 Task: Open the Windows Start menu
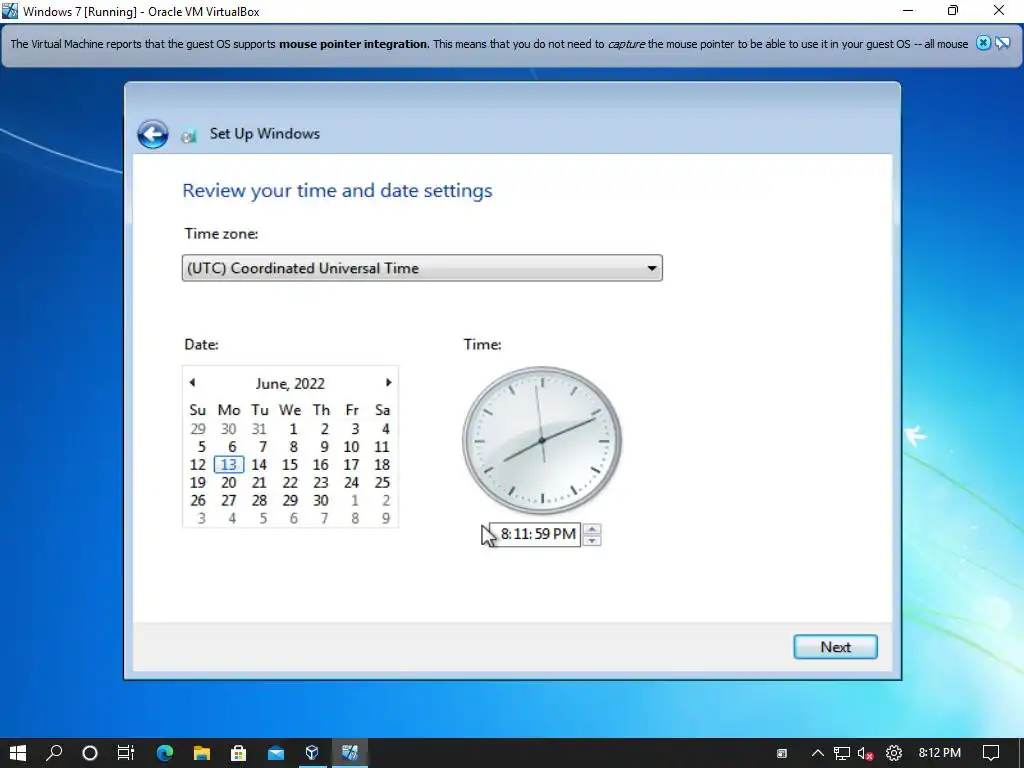coord(18,753)
